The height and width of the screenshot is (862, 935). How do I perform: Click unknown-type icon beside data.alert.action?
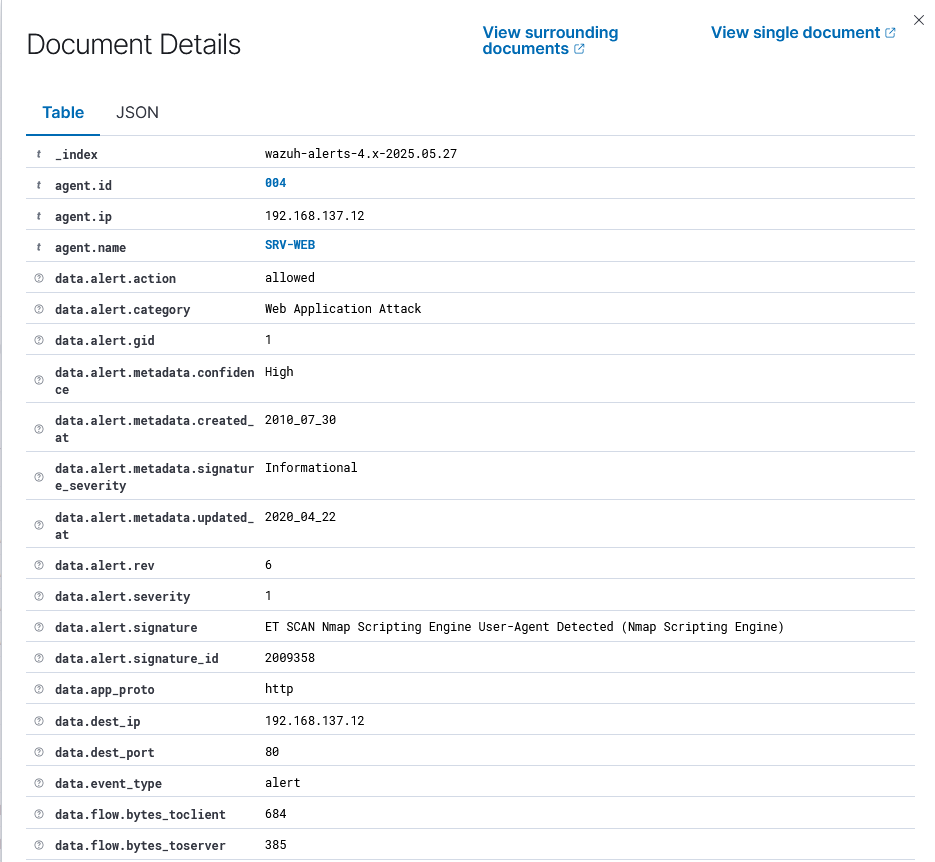pyautogui.click(x=39, y=279)
